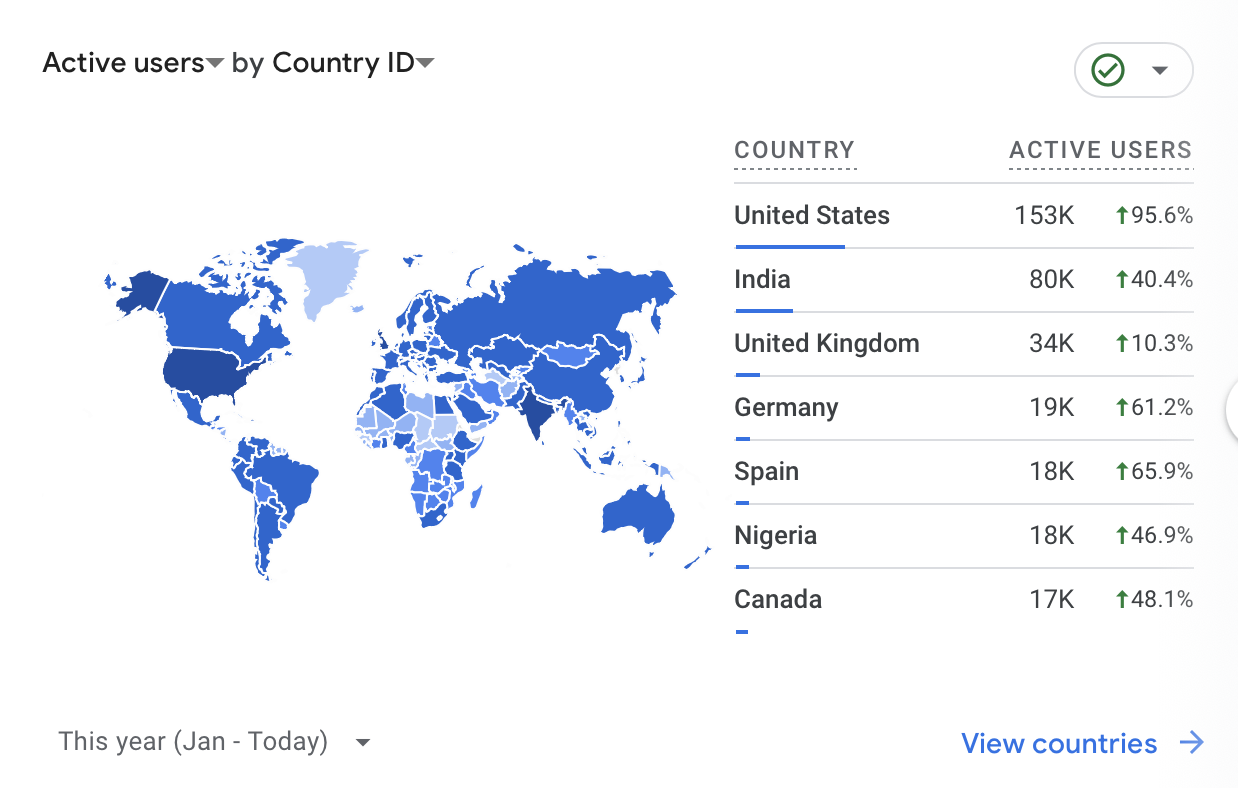Viewport: 1238px width, 788px height.
Task: Open the View countries report
Action: pyautogui.click(x=1057, y=743)
